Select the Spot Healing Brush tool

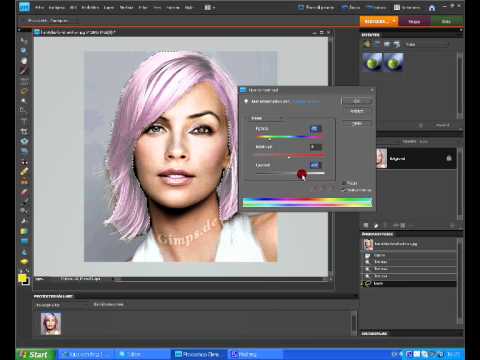pyautogui.click(x=24, y=171)
